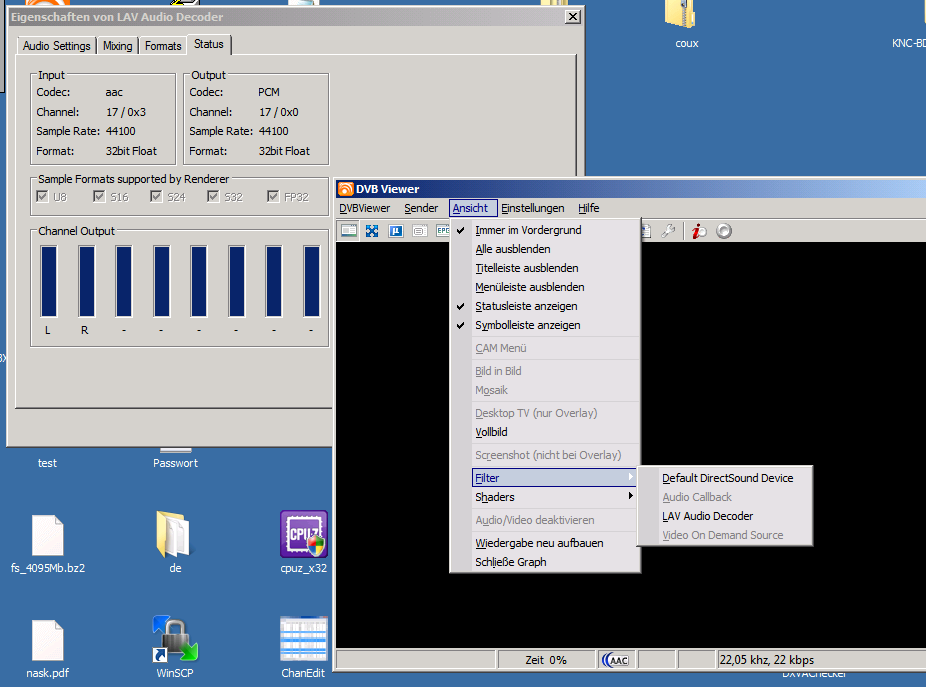Open the cpuz_x32 desktop icon

pyautogui.click(x=303, y=535)
